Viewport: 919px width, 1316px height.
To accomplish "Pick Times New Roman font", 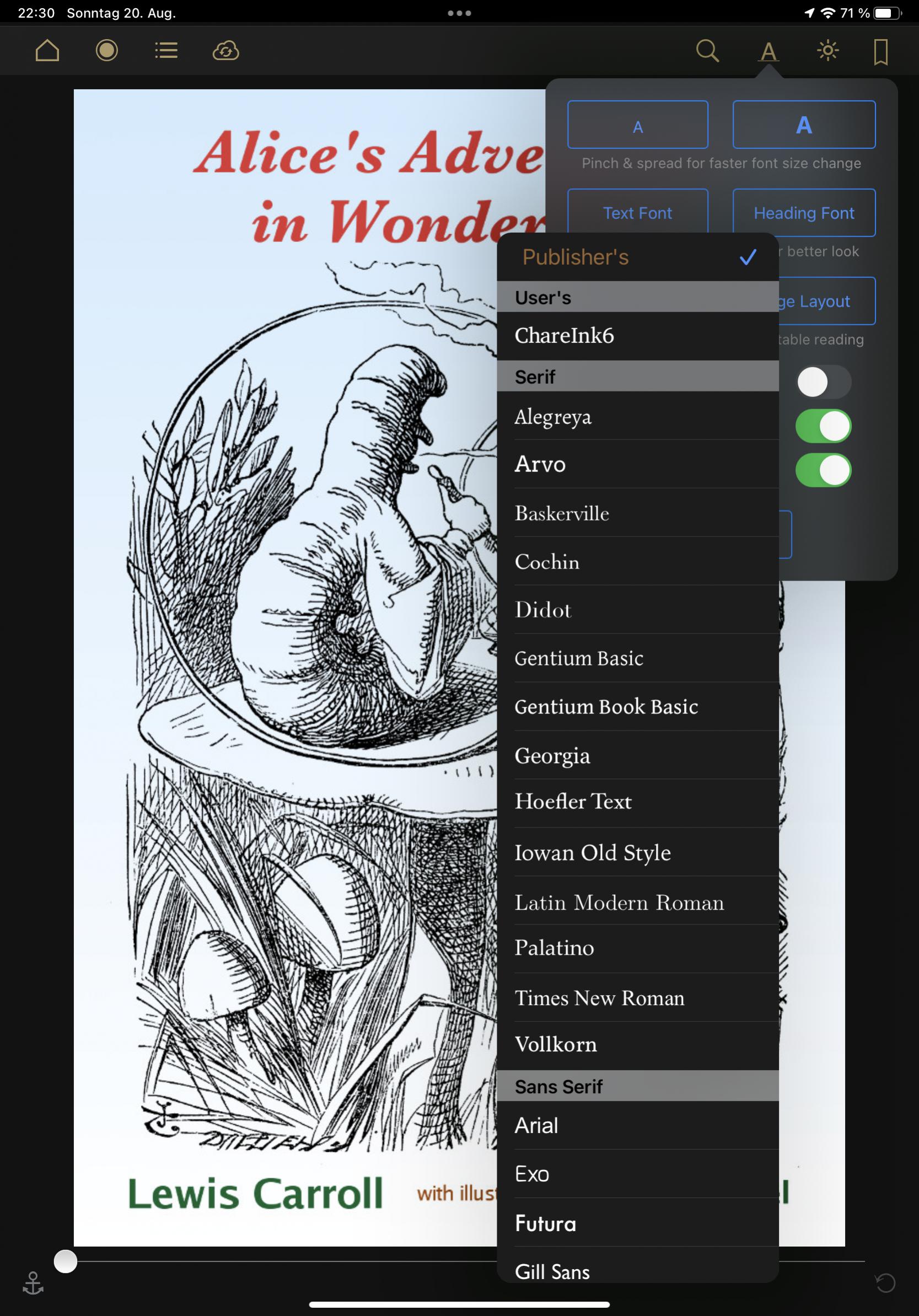I will [x=637, y=997].
